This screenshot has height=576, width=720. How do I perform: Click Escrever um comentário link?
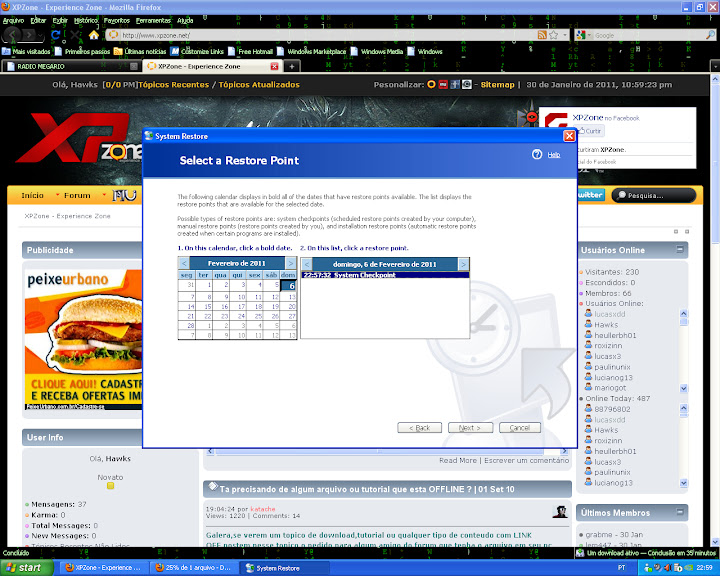click(526, 460)
